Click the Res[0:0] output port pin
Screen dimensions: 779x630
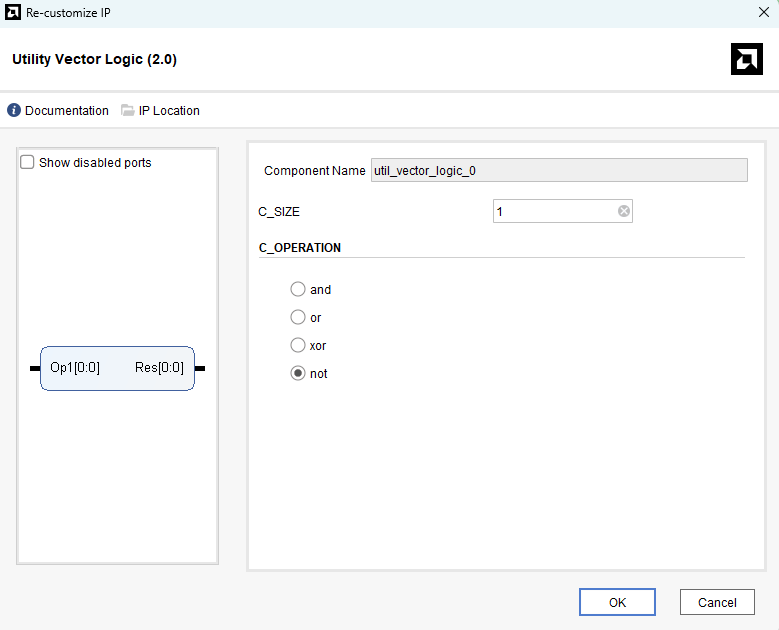click(x=200, y=368)
